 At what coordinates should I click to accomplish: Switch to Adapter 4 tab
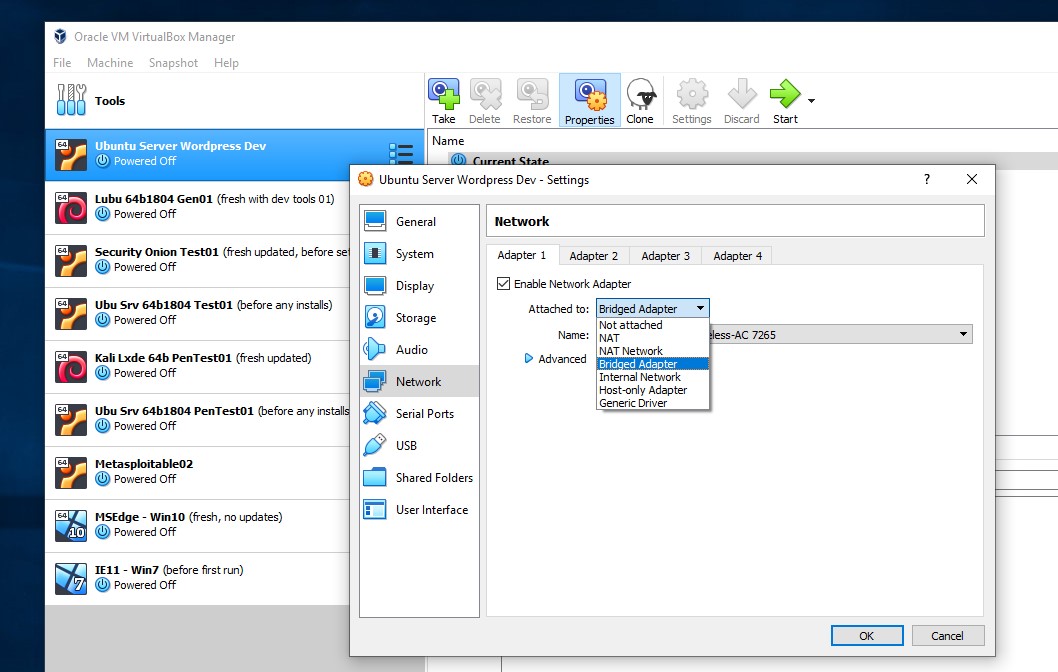pos(737,256)
